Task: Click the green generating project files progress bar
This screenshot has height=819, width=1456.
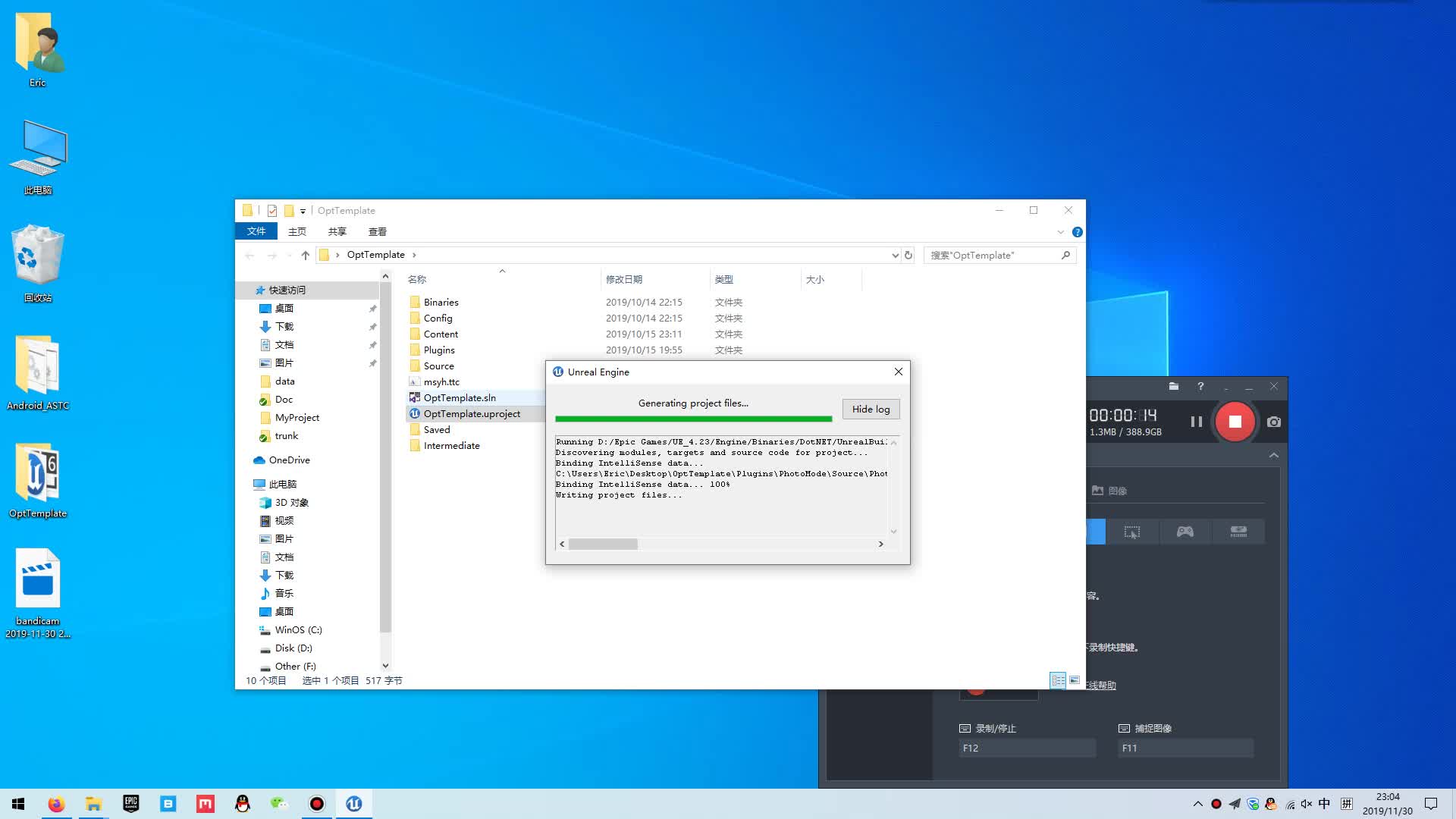Action: coord(693,419)
